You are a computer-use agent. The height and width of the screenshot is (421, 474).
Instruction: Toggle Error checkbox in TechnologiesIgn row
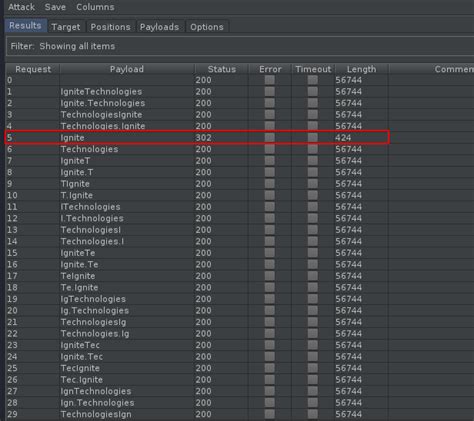270,414
